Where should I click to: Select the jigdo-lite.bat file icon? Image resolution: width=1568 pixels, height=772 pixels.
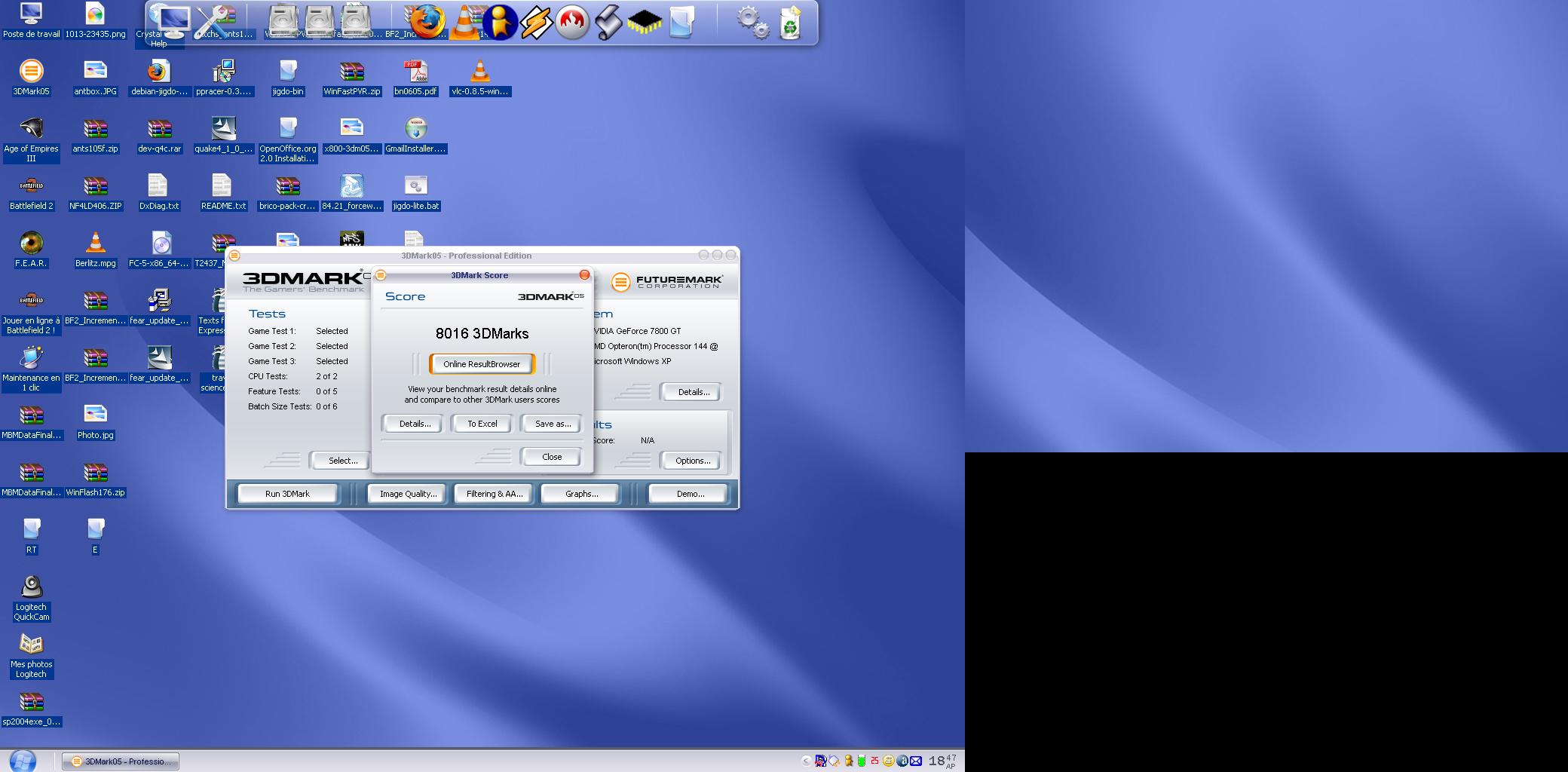pos(415,192)
